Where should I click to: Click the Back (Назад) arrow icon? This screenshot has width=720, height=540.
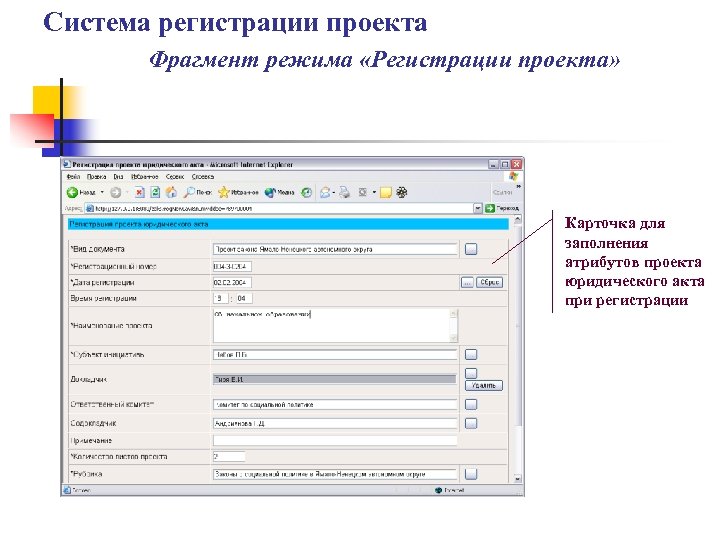72,192
